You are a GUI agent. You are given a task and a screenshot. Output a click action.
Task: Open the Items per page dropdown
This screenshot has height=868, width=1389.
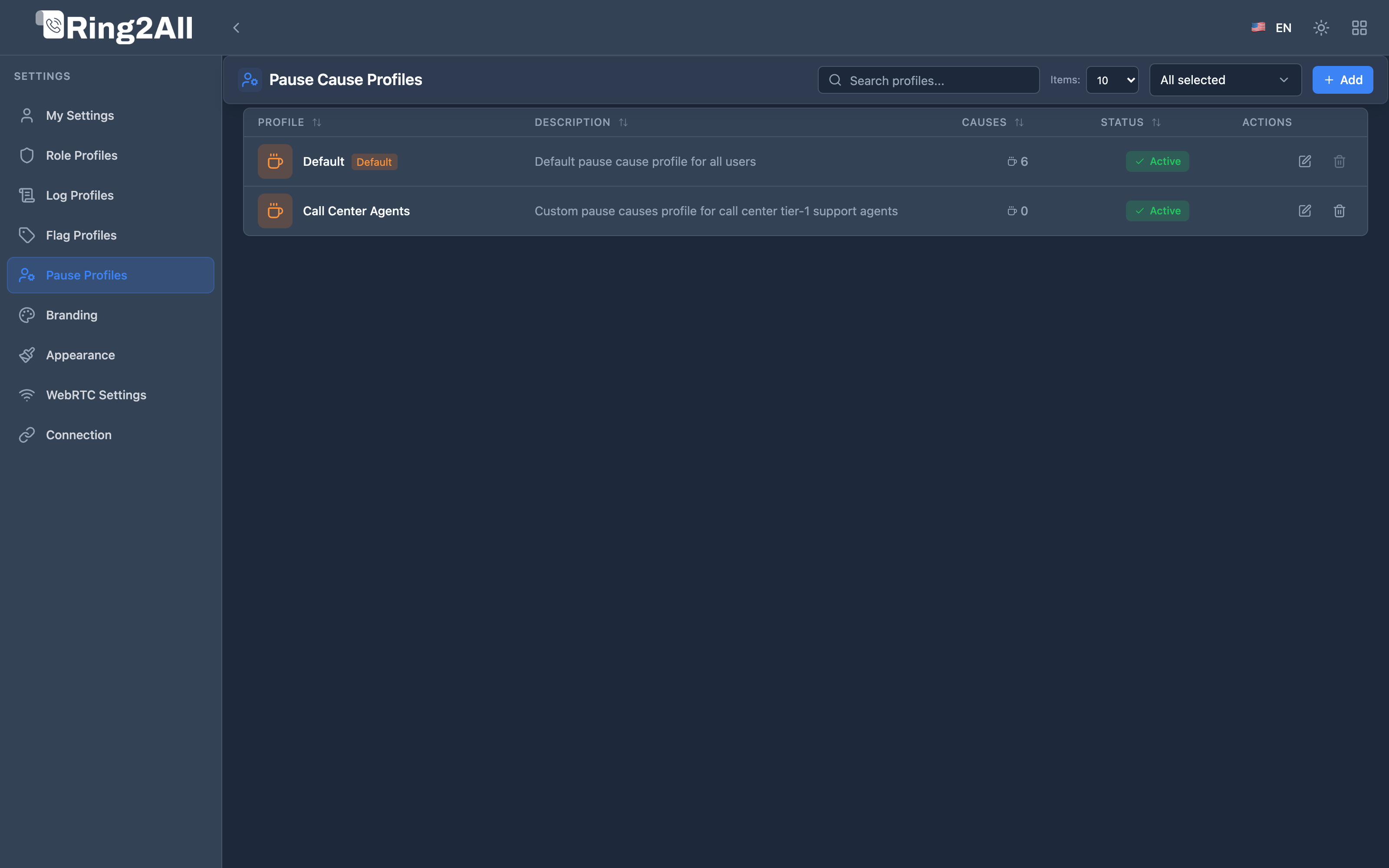pos(1112,80)
